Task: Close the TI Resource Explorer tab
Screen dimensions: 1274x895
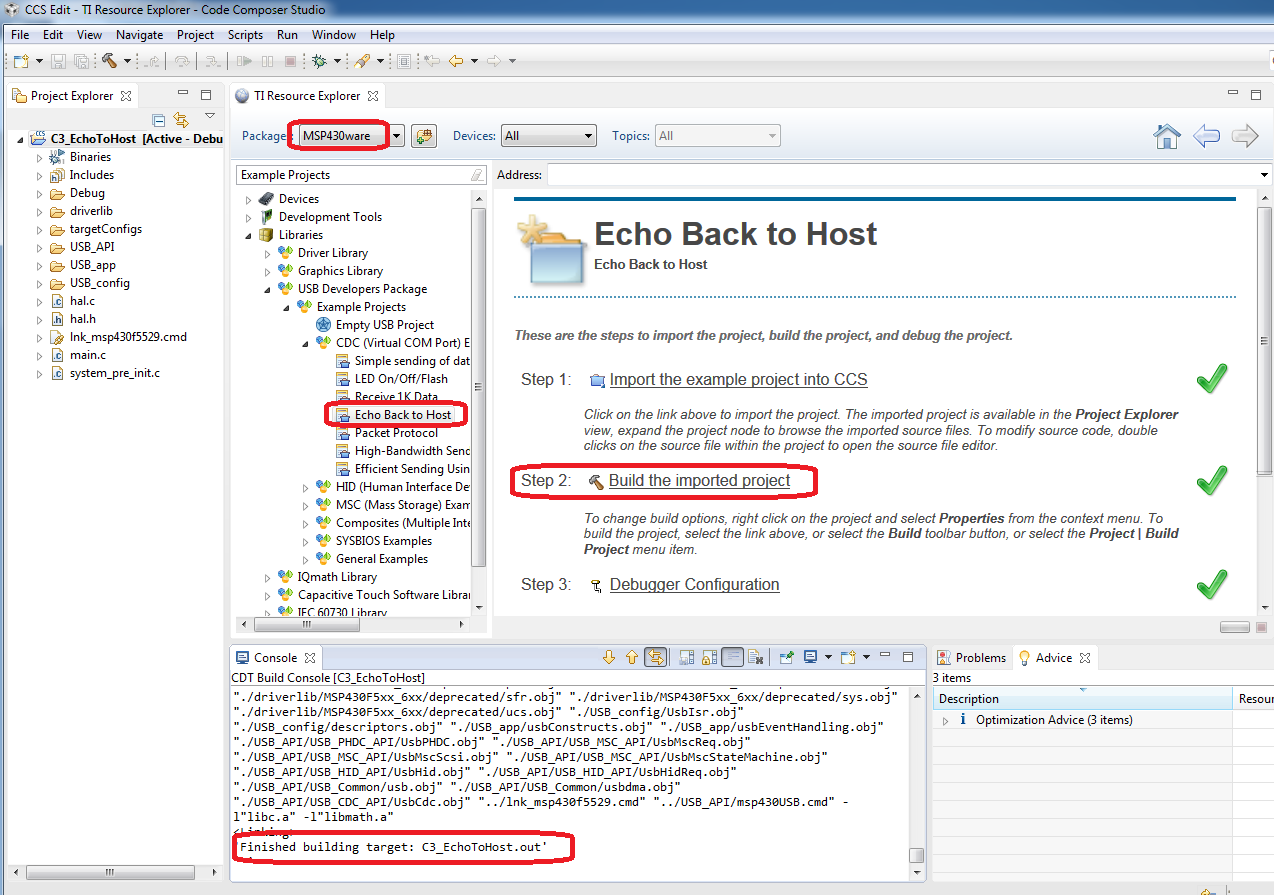Action: [373, 96]
